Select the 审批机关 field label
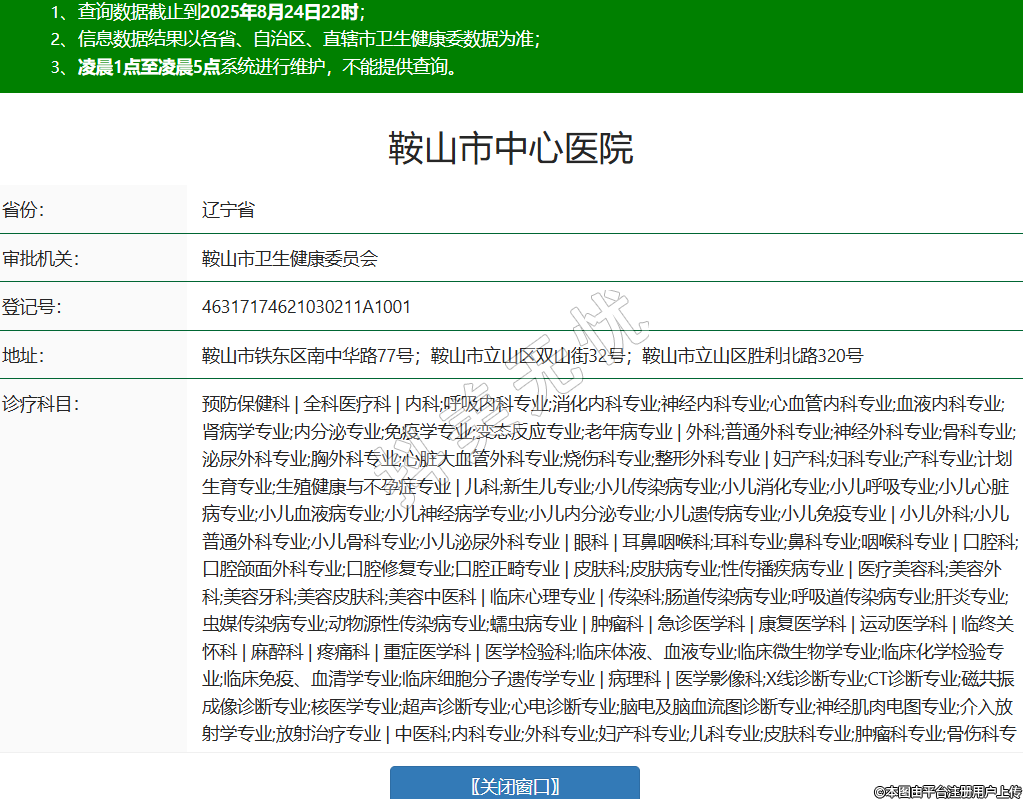Image resolution: width=1023 pixels, height=799 pixels. coord(40,258)
